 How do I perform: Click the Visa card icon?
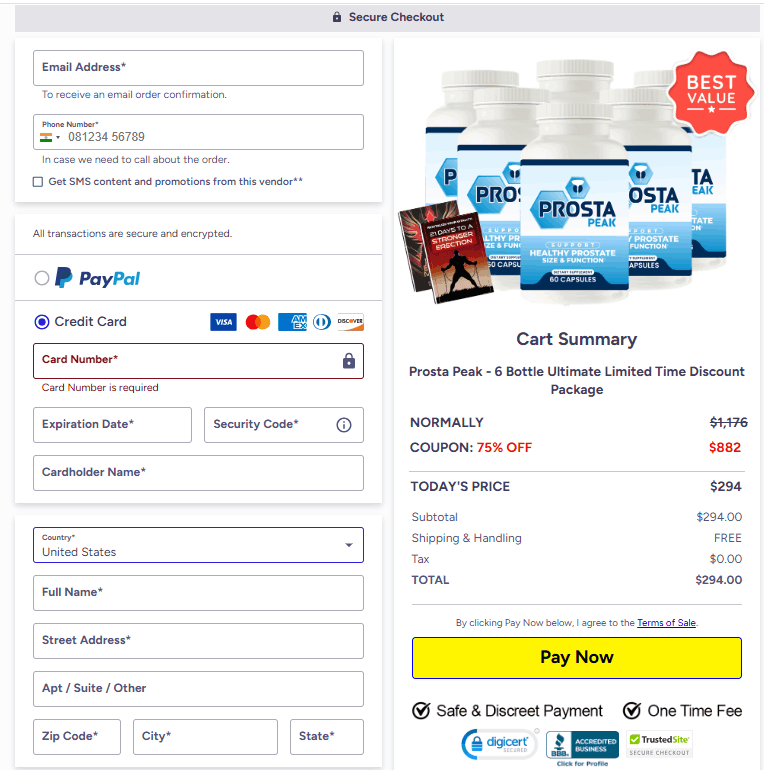click(223, 322)
